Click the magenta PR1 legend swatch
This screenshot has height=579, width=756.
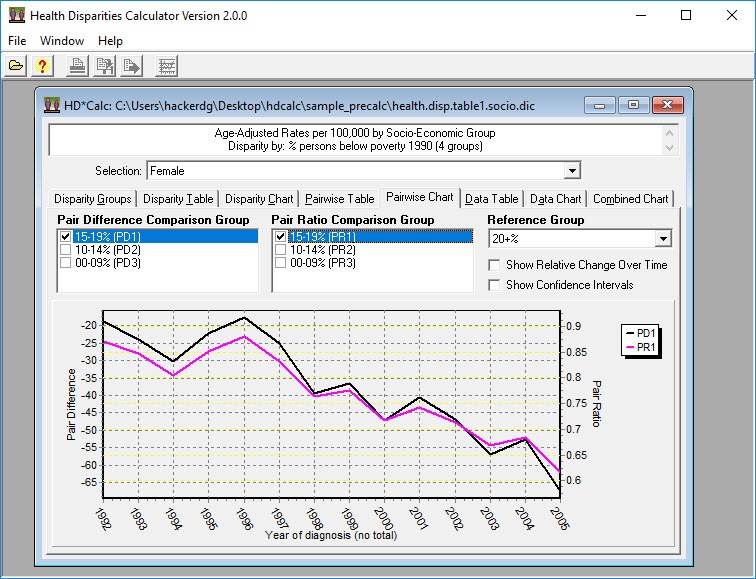[631, 347]
